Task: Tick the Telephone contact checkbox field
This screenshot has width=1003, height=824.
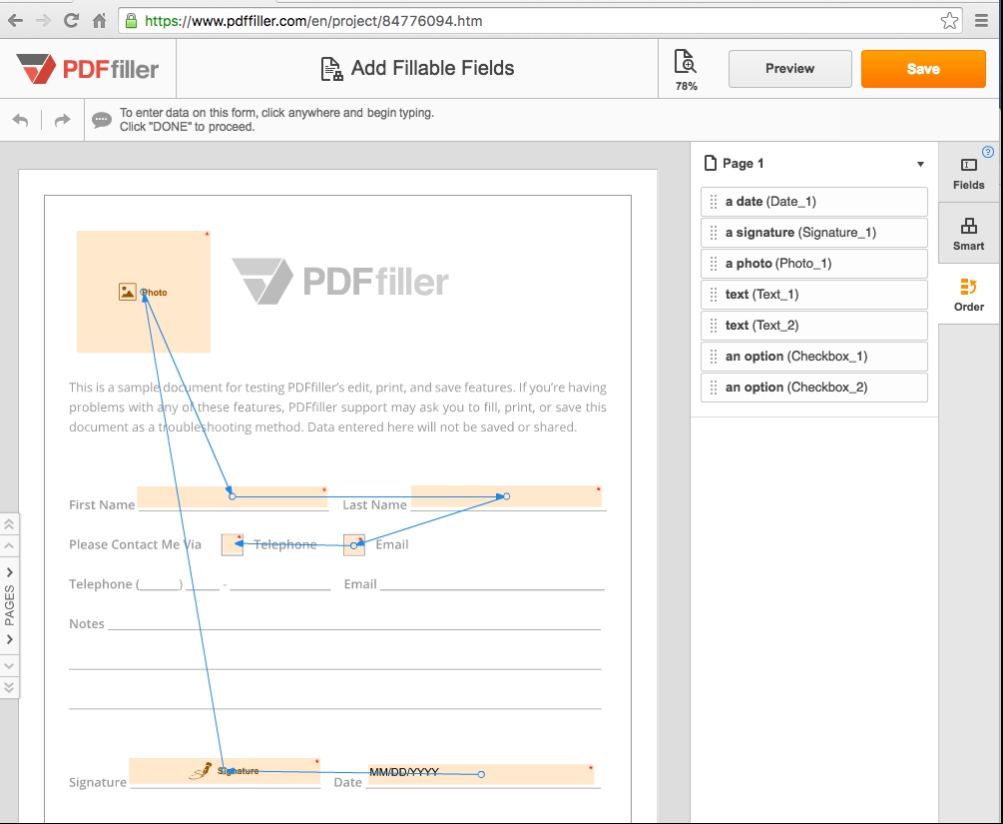Action: tap(232, 545)
